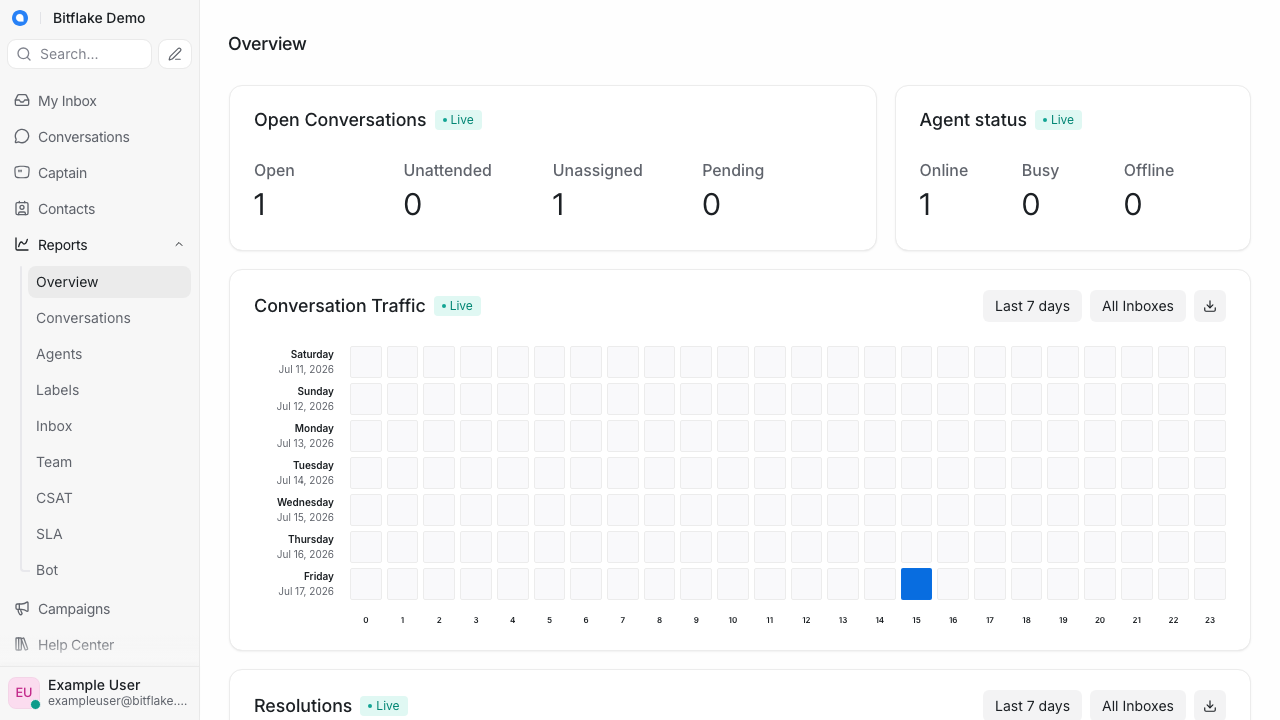Click the Pending conversations metric
The height and width of the screenshot is (720, 1280).
coord(733,189)
